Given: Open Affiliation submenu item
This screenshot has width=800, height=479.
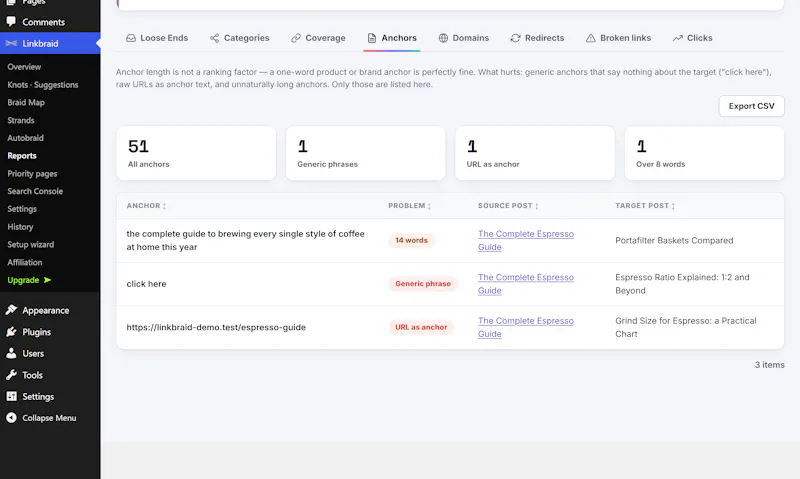Looking at the screenshot, I should point(25,262).
